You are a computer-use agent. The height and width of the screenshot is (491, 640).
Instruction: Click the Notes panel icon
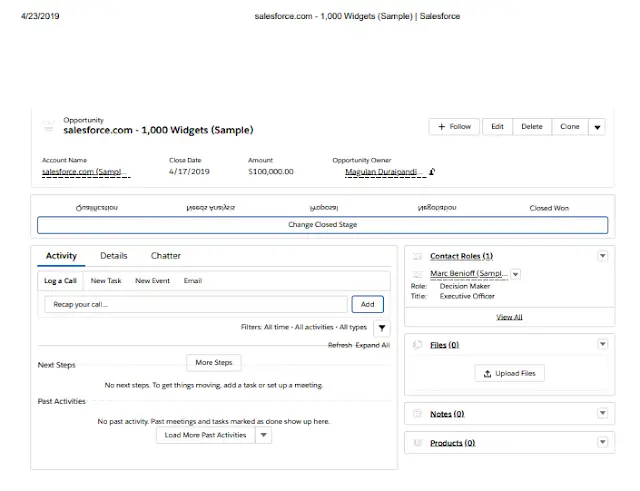[x=417, y=413]
